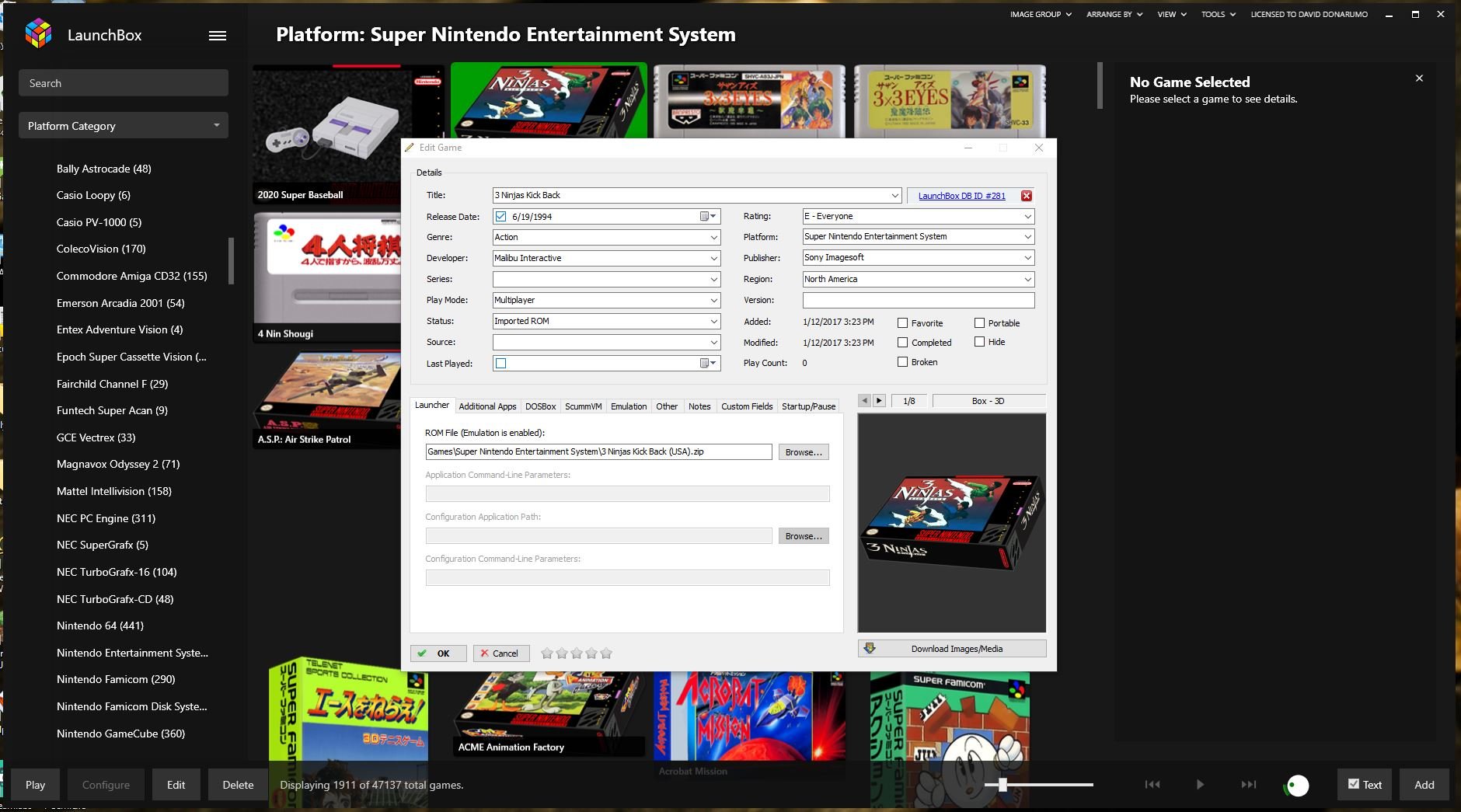Expand the Title dropdown
This screenshot has width=1461, height=812.
894,196
